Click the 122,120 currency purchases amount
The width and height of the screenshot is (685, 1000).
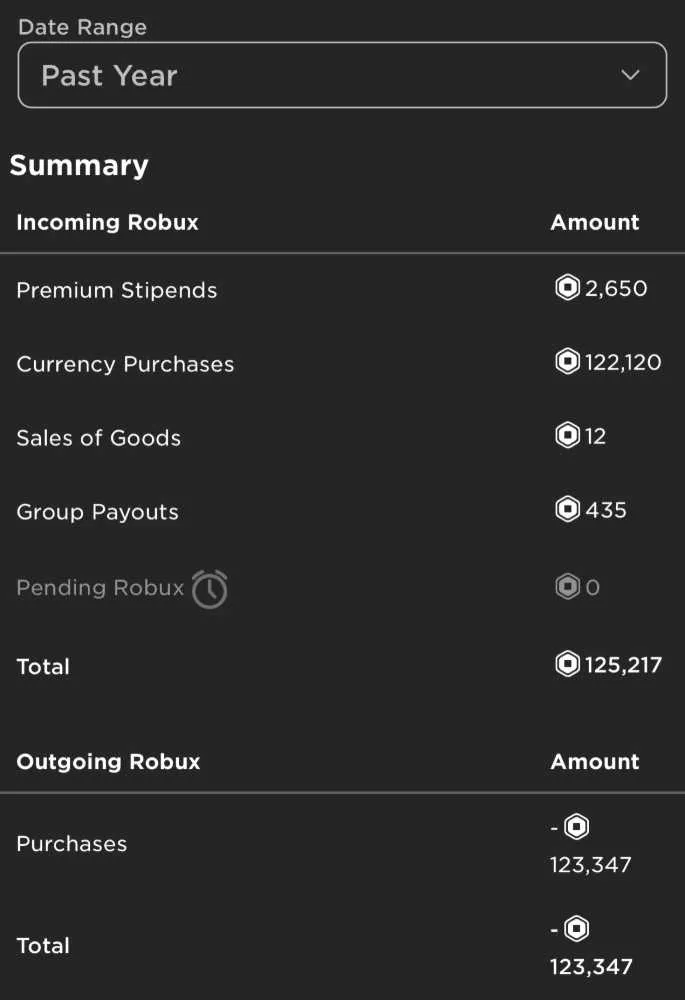click(x=622, y=362)
